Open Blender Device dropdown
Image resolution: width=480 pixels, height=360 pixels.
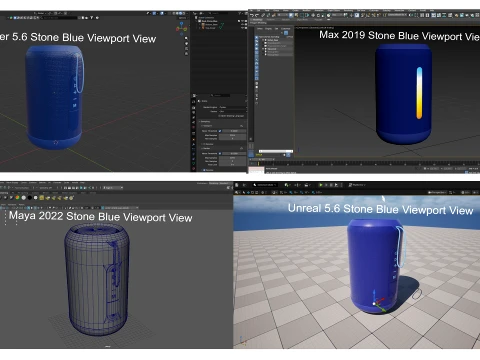pos(233,111)
